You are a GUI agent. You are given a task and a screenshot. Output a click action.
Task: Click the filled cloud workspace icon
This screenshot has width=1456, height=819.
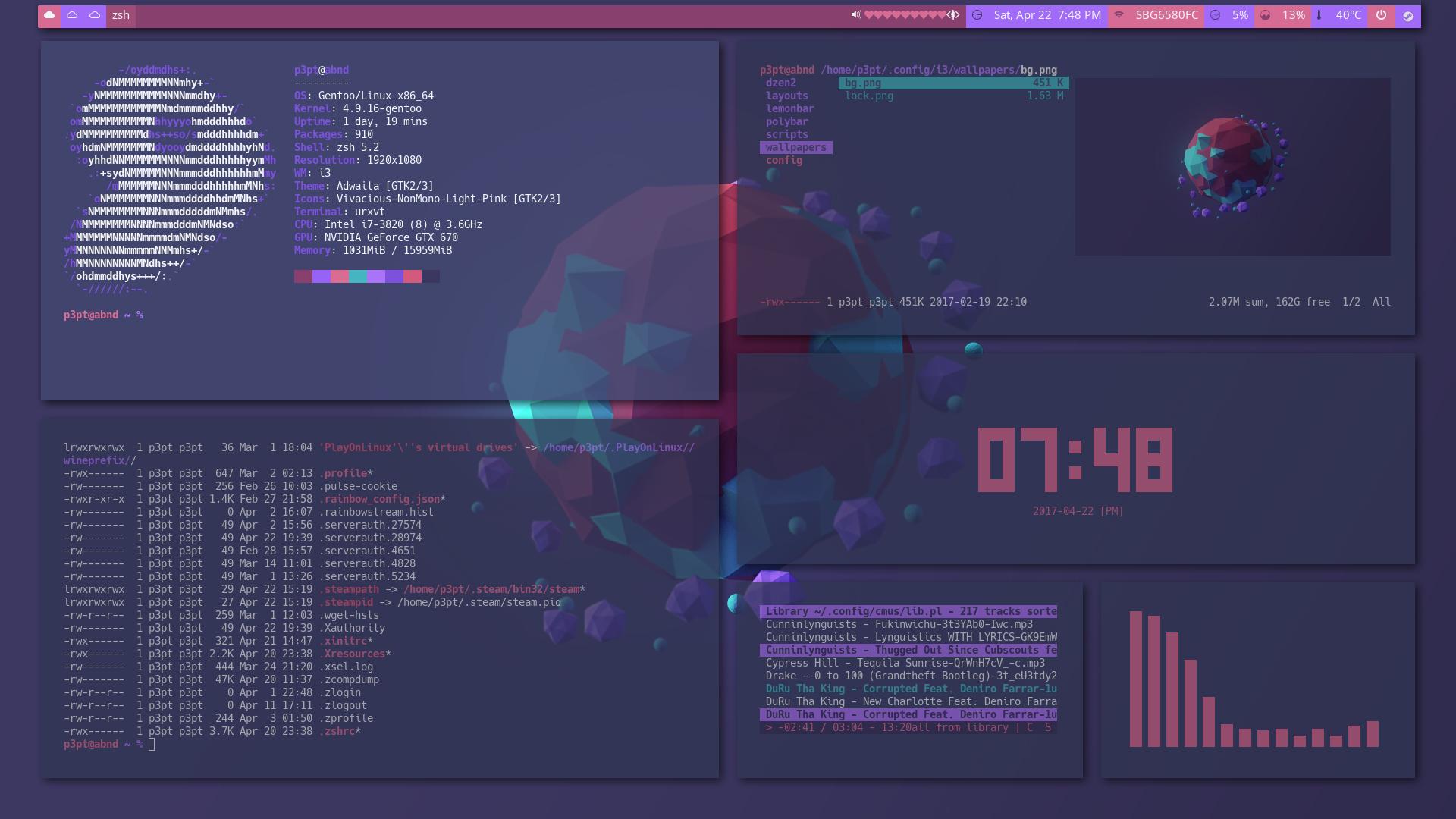click(x=49, y=15)
